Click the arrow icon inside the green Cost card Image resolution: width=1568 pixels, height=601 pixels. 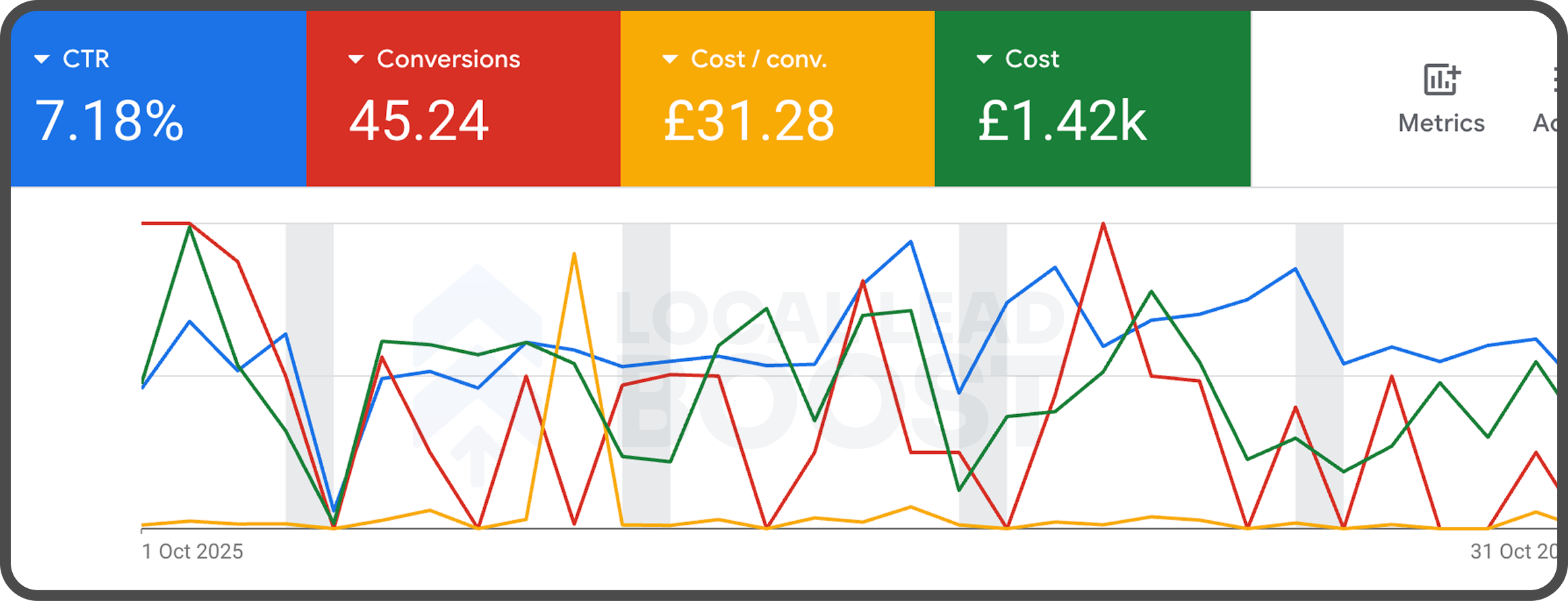tap(984, 59)
